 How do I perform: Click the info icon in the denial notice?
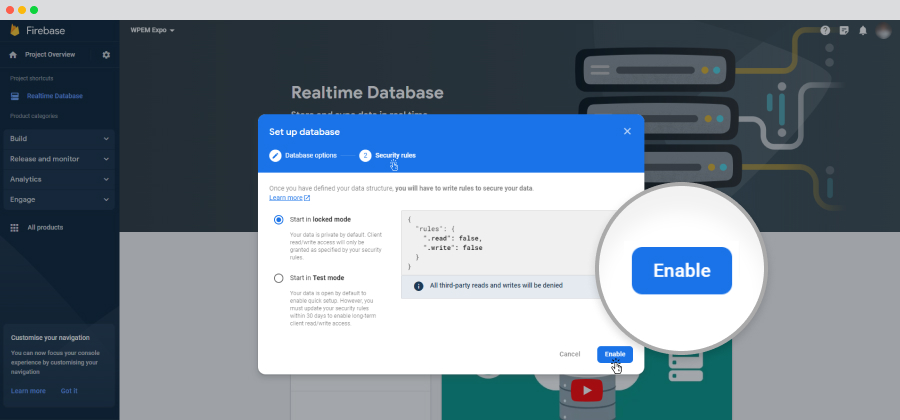[x=418, y=286]
